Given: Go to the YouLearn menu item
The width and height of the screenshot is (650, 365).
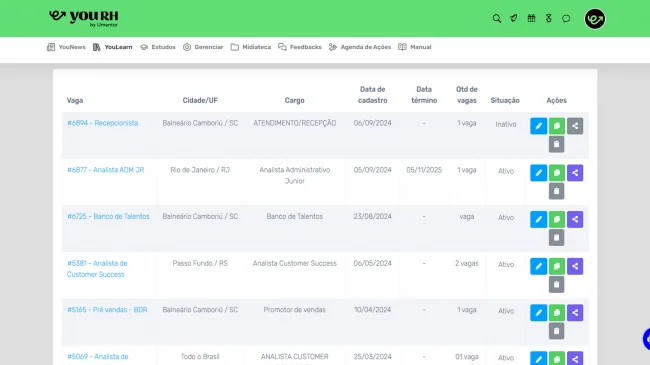Looking at the screenshot, I should tap(113, 47).
